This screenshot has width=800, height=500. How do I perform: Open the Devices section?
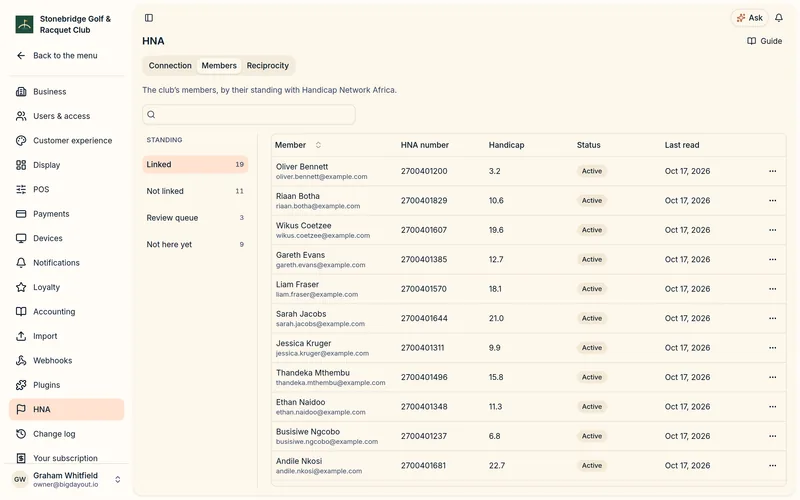tap(66, 238)
